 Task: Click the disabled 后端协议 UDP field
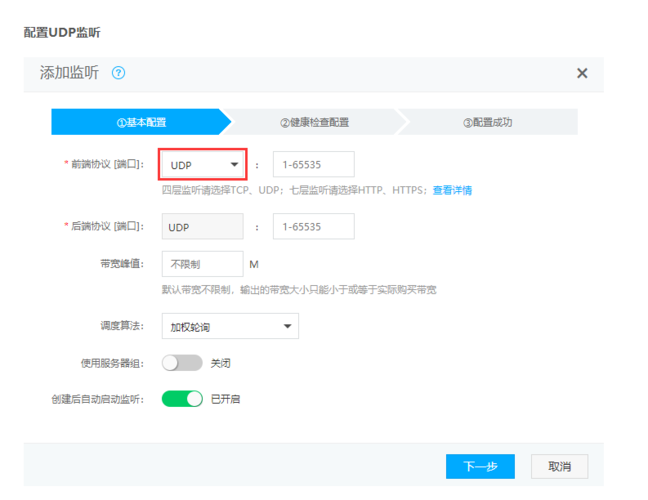point(202,226)
